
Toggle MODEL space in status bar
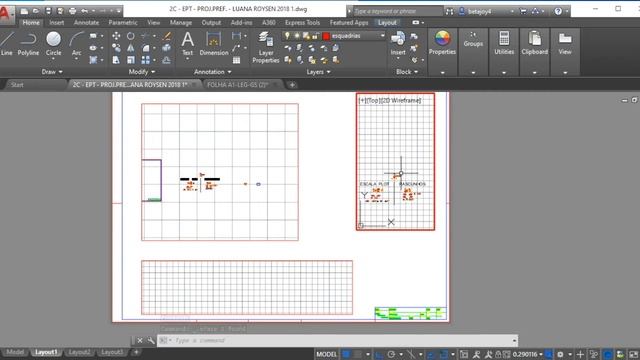click(327, 354)
